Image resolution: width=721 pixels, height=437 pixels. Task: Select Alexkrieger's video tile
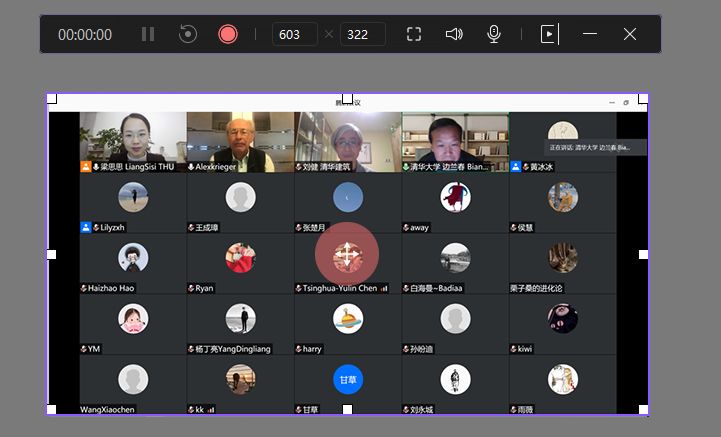[240, 141]
